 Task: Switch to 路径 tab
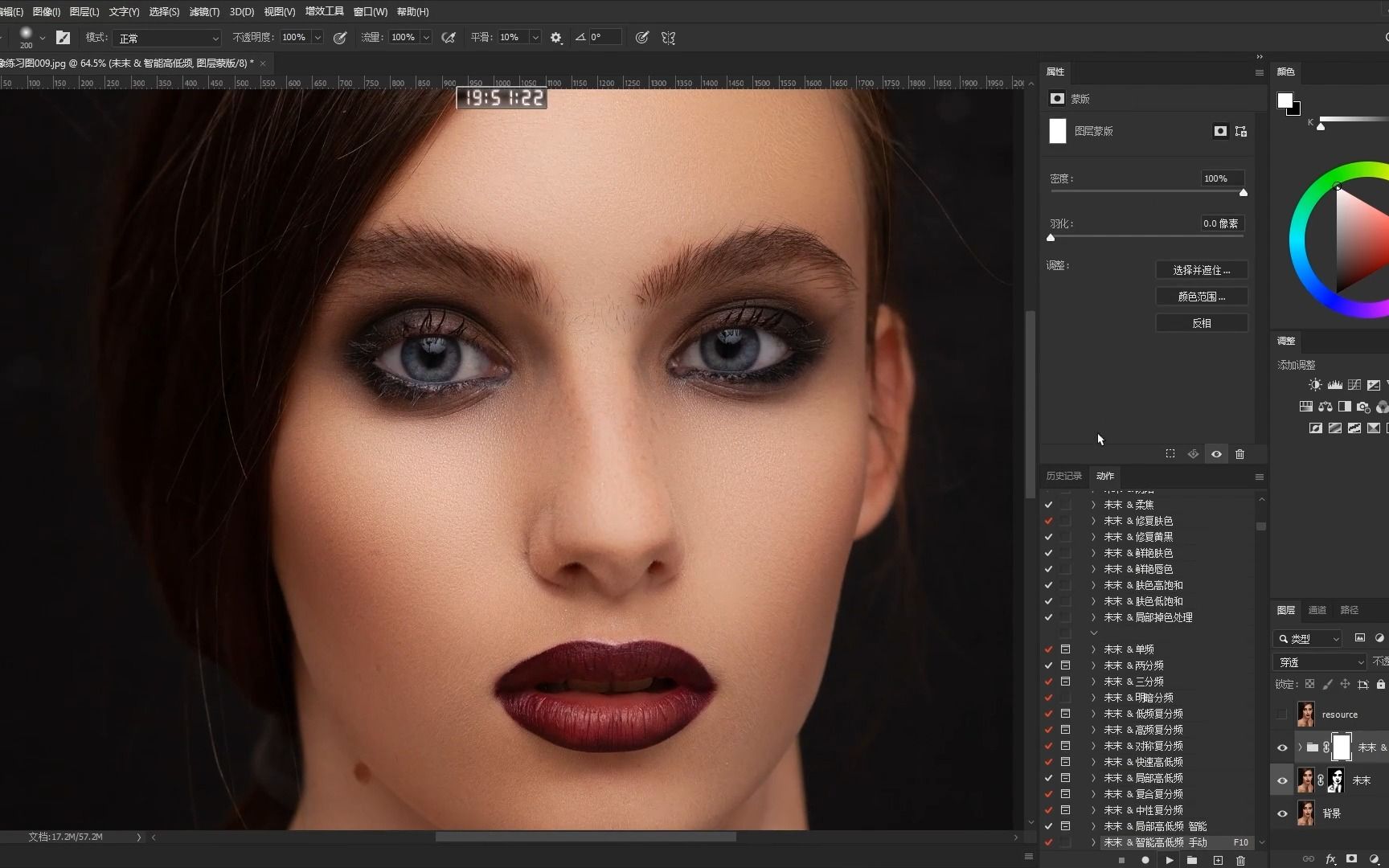click(x=1349, y=610)
